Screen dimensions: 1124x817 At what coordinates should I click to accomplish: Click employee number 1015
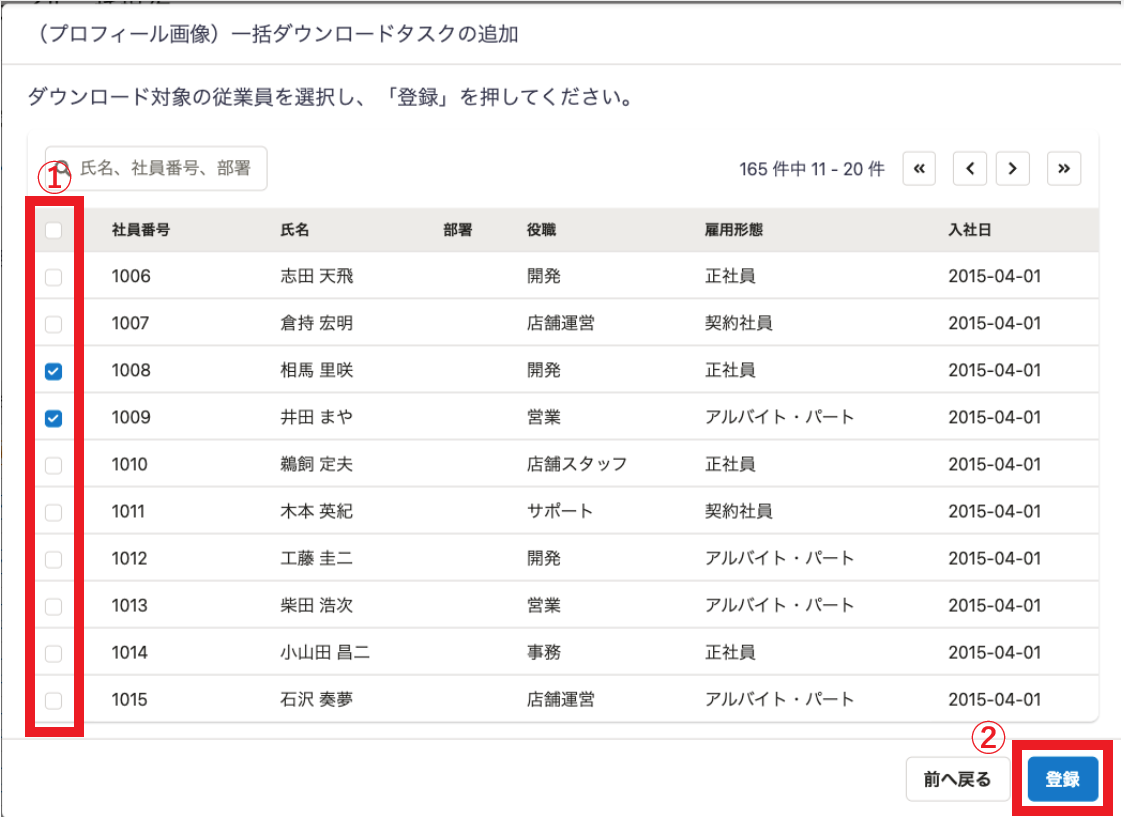[130, 699]
